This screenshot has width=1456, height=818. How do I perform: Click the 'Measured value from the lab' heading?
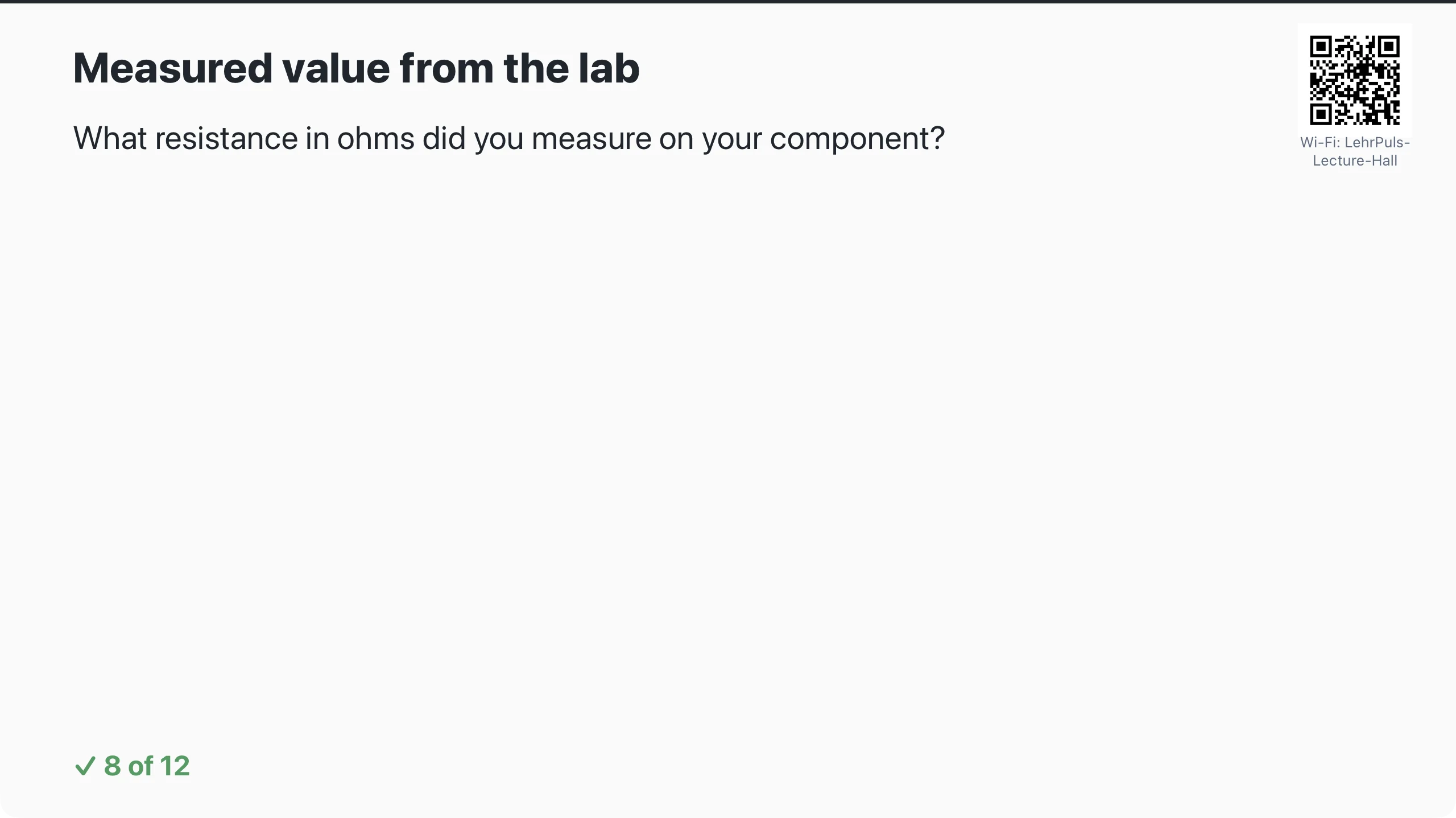coord(357,68)
